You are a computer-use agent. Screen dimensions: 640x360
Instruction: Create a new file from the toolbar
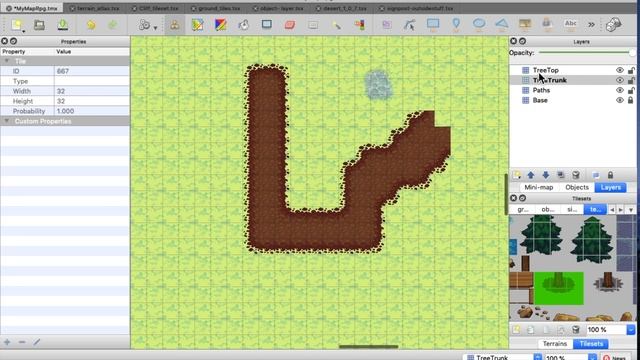[17, 25]
